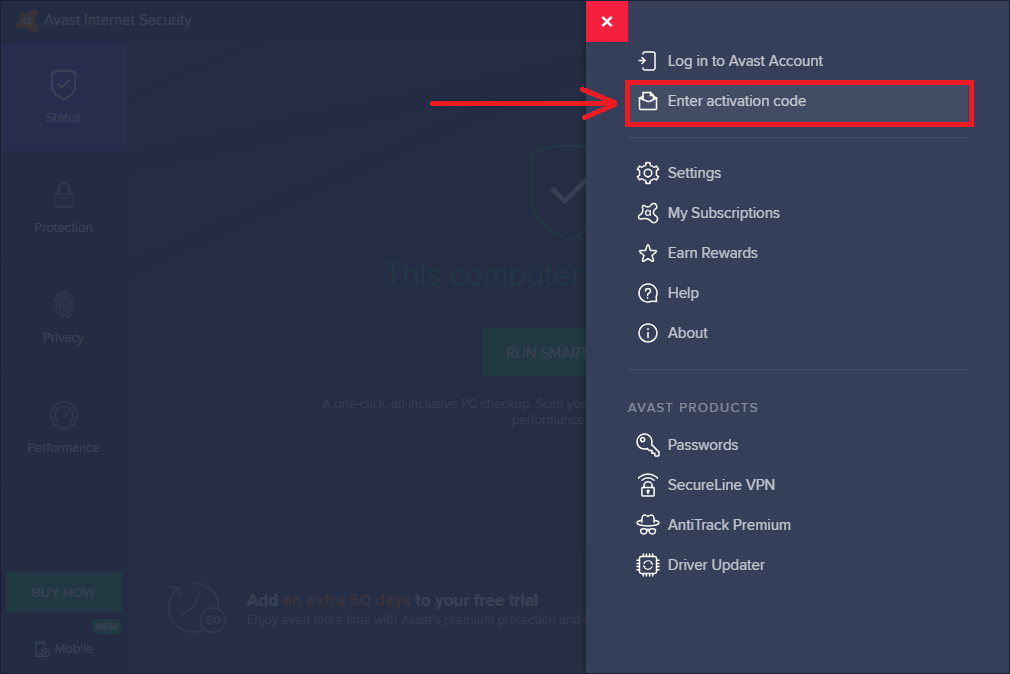Image resolution: width=1010 pixels, height=674 pixels.
Task: Choose SecureLine VPN under Avast Products
Action: (721, 485)
